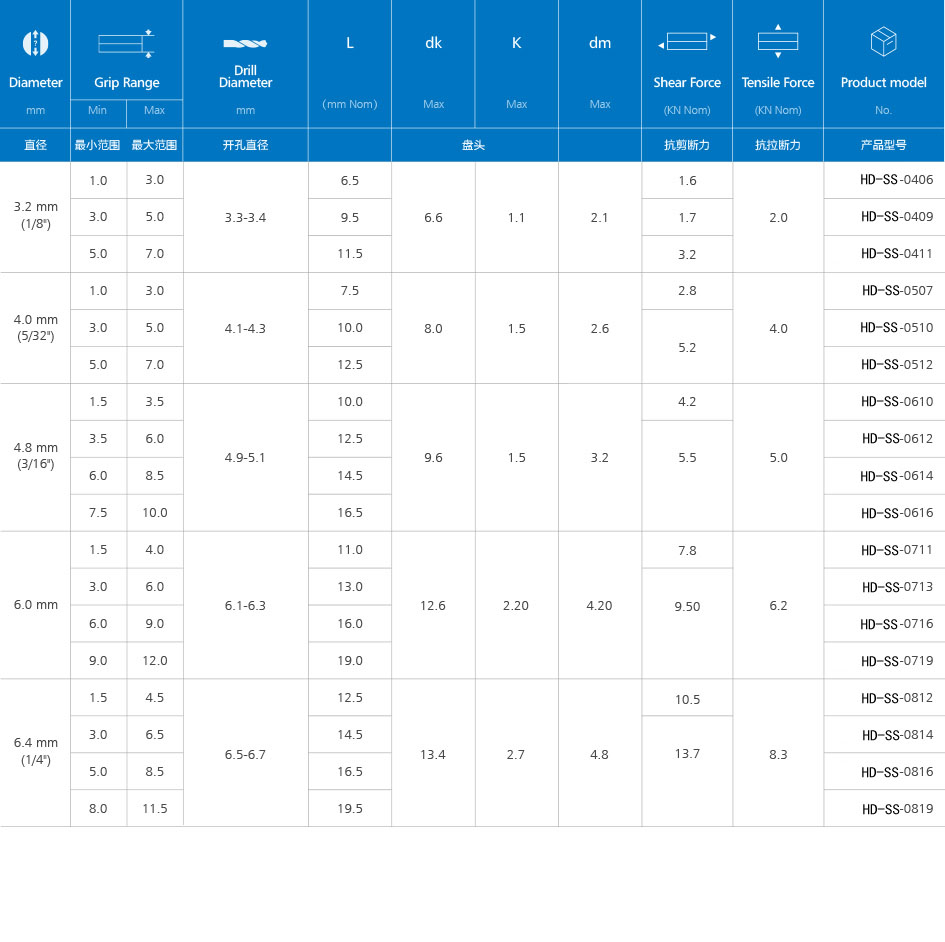Image resolution: width=945 pixels, height=942 pixels.
Task: Choose product model HD-SS-0719
Action: [897, 661]
